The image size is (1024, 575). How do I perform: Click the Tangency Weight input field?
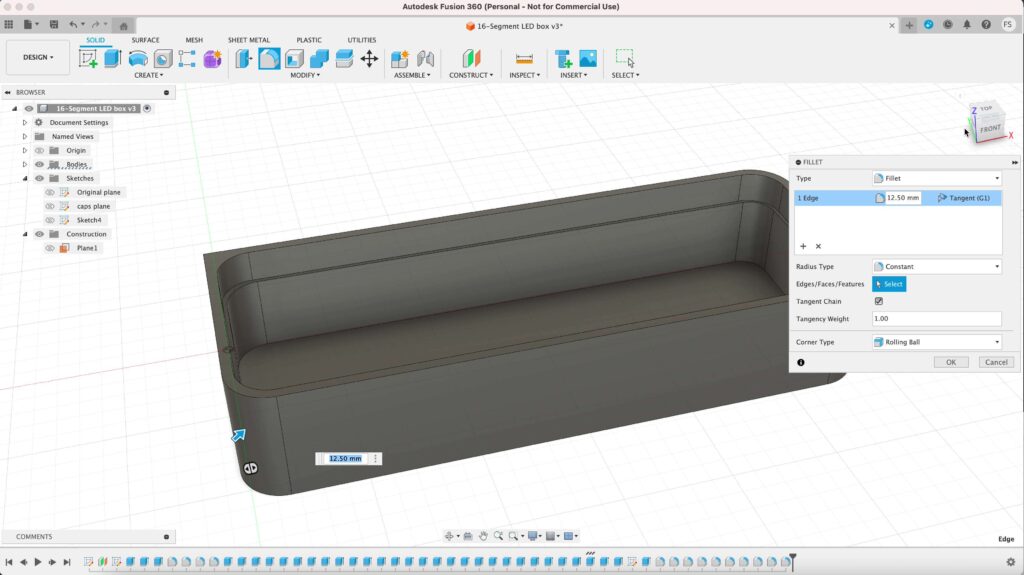pyautogui.click(x=936, y=319)
